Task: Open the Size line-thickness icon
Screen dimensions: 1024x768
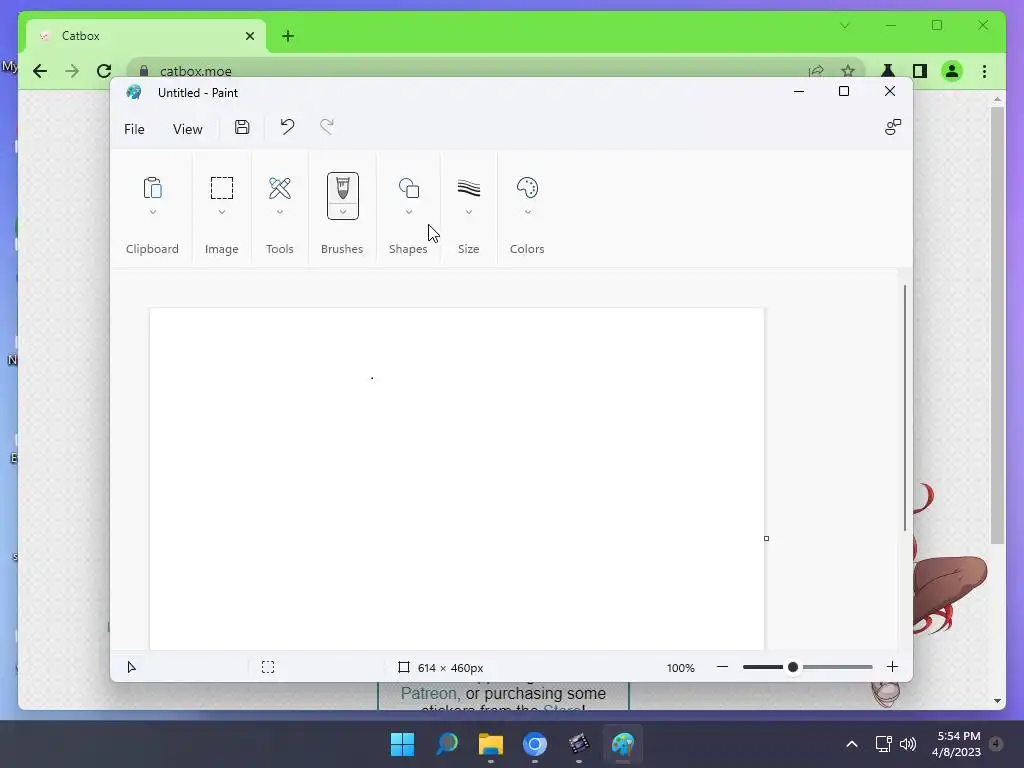Action: [x=468, y=188]
